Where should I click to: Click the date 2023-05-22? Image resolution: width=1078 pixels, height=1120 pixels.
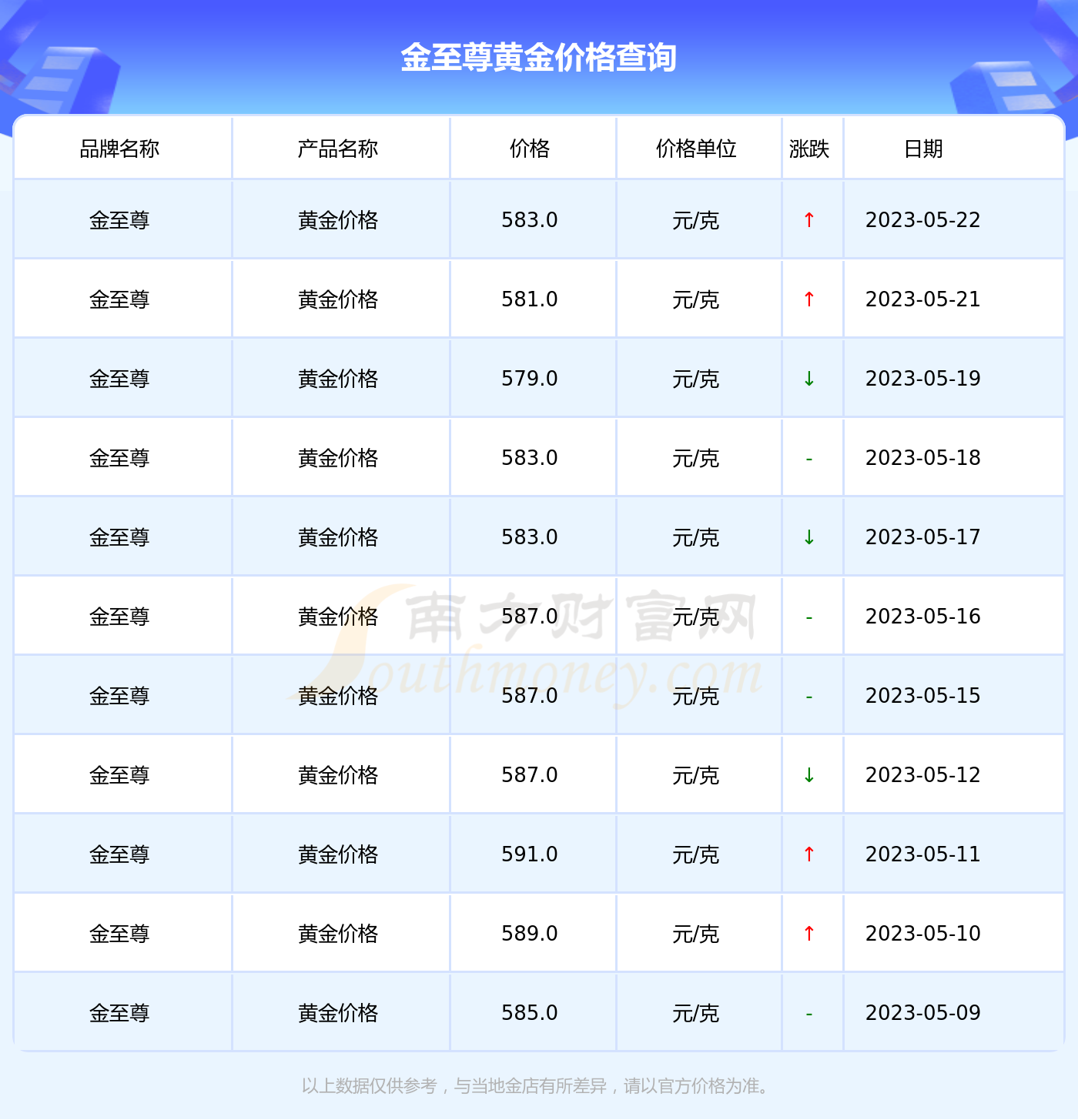[923, 220]
